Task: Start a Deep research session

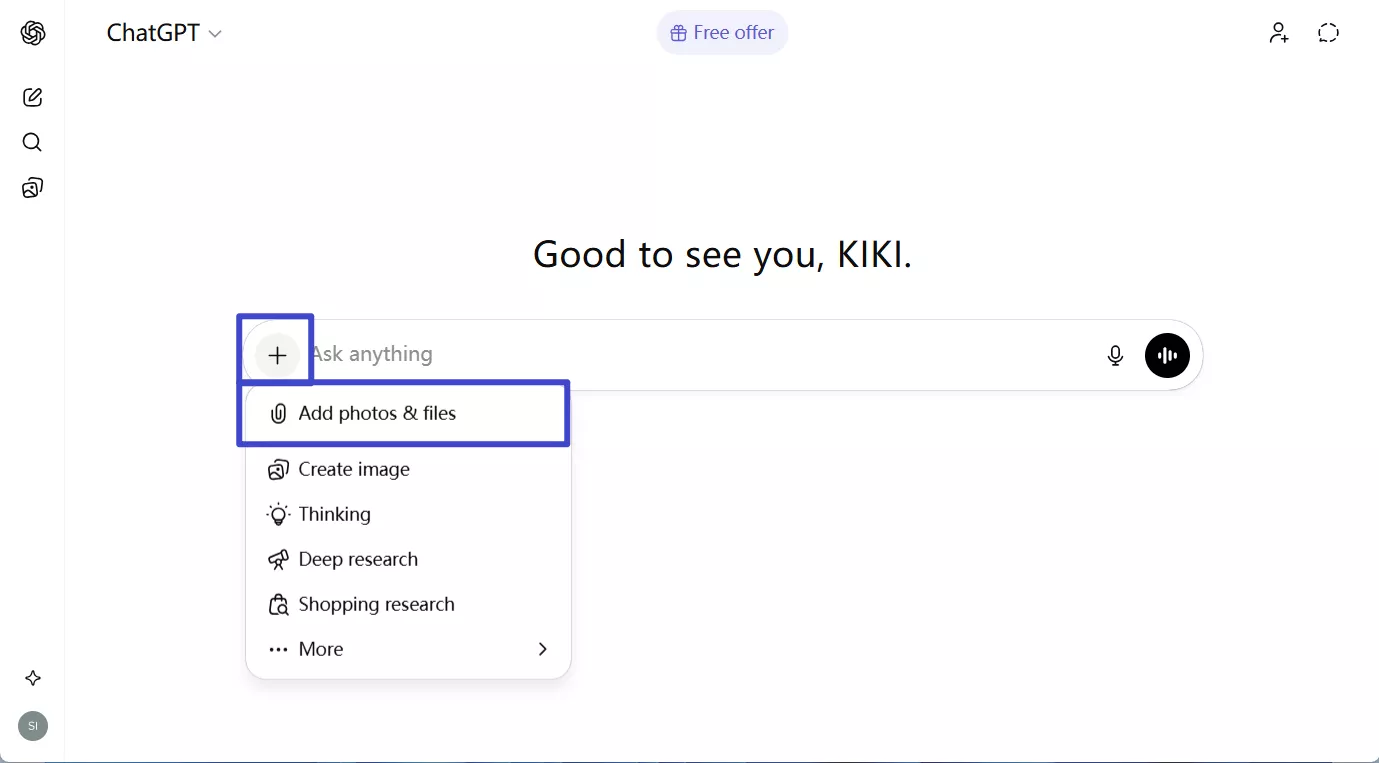Action: (357, 559)
